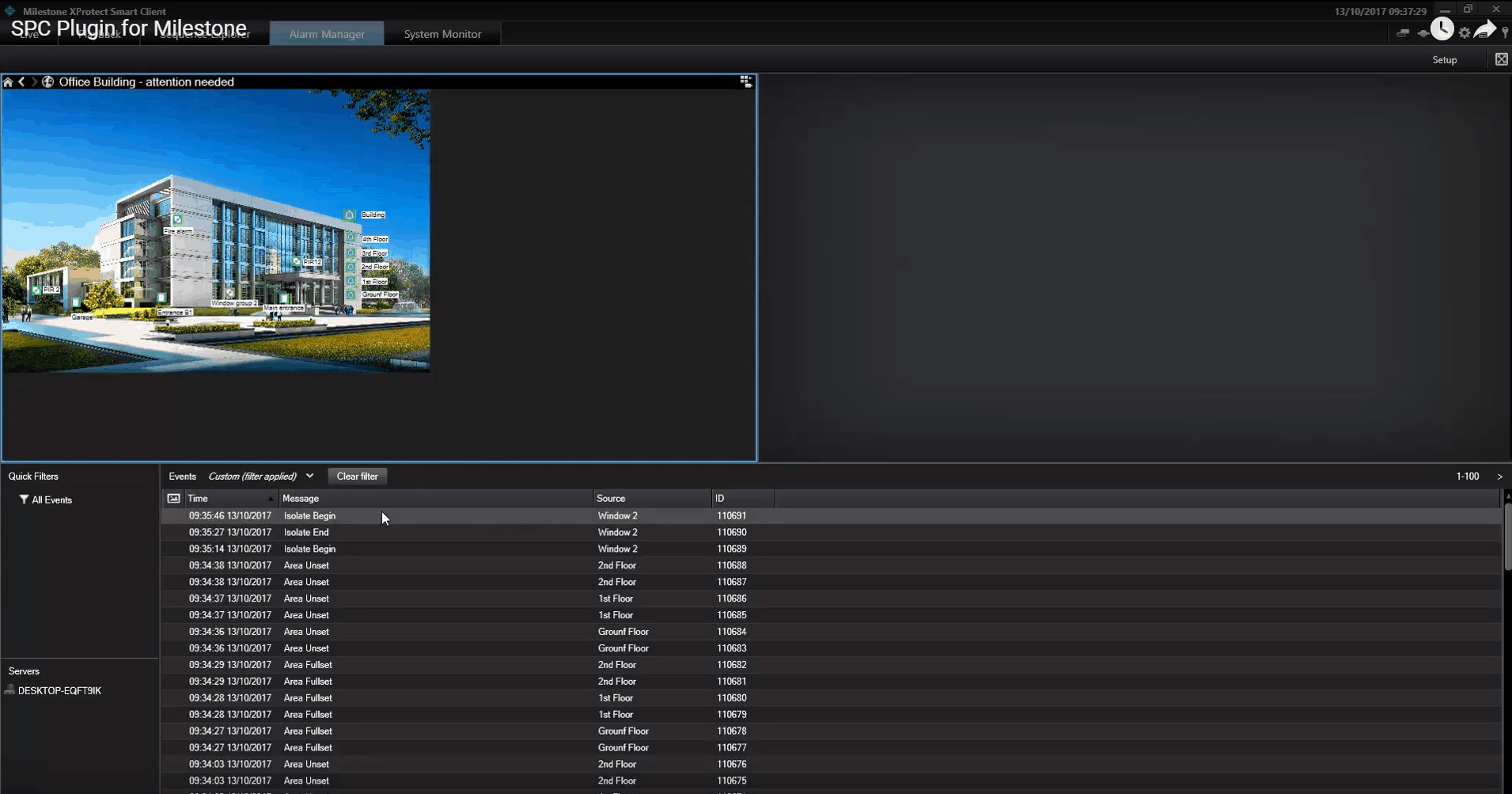Image resolution: width=1512 pixels, height=794 pixels.
Task: Select the DESKTOP-EQFT9IK server
Action: 59,691
